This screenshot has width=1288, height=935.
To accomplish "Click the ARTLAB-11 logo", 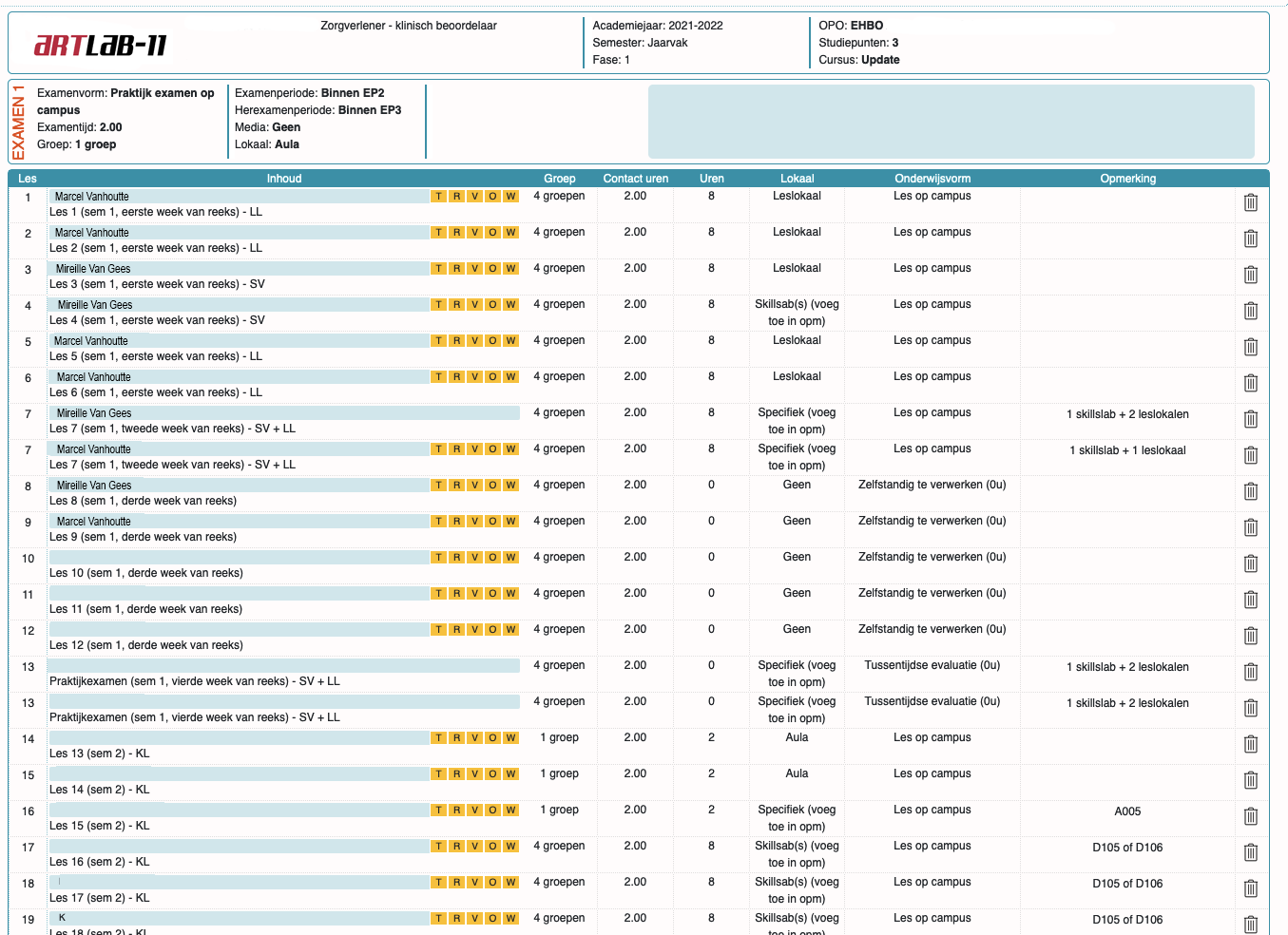I will [x=101, y=45].
